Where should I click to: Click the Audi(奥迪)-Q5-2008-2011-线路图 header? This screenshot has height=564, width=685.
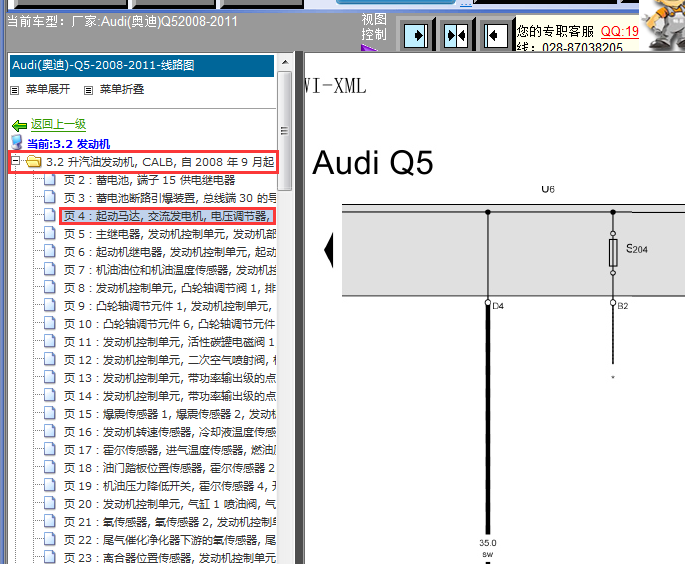click(x=142, y=66)
